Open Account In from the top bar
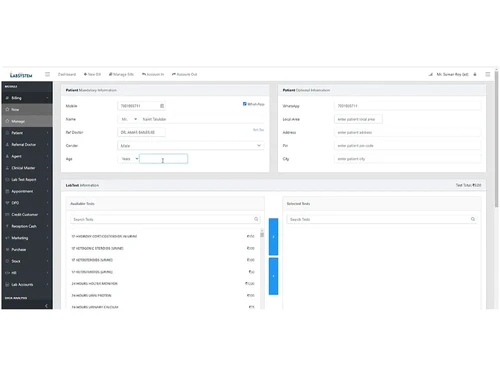The image size is (500, 375). [x=153, y=74]
